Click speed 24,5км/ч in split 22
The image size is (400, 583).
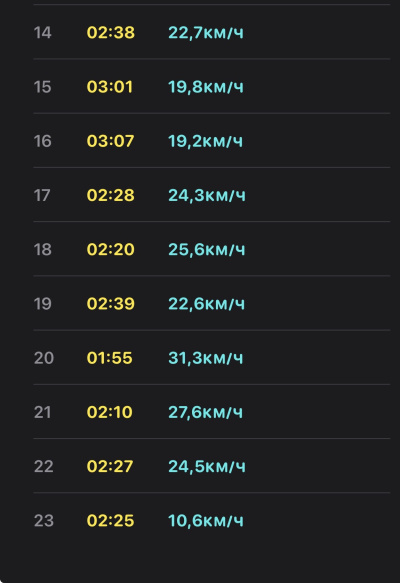(207, 467)
